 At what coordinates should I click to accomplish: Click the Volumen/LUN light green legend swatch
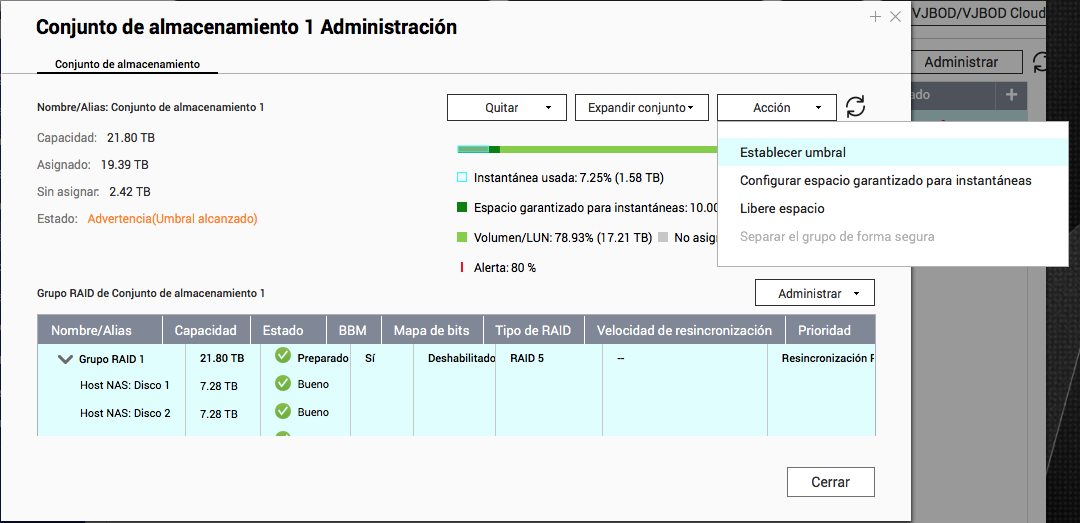(462, 238)
